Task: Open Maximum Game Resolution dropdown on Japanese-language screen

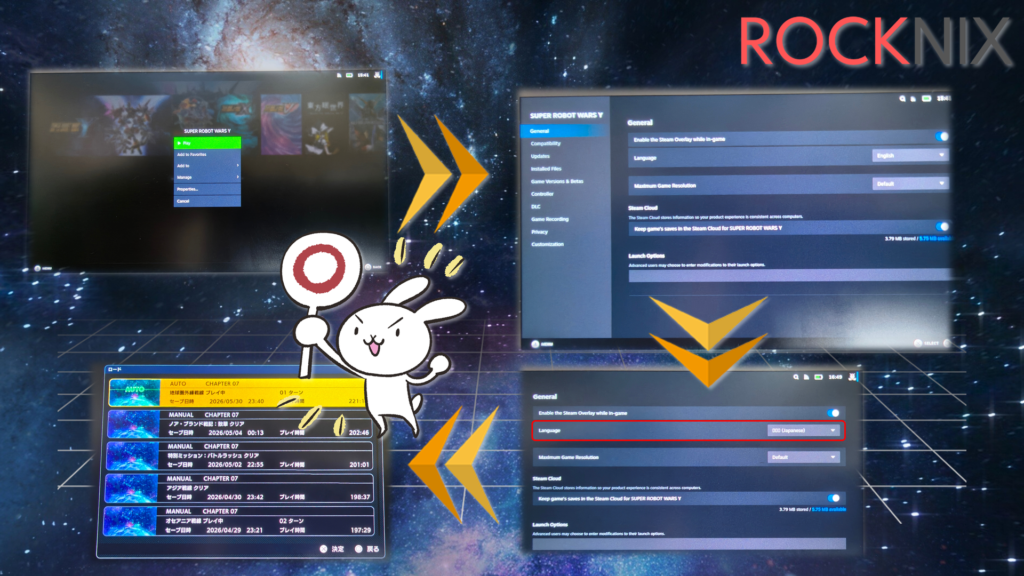Action: tap(803, 457)
